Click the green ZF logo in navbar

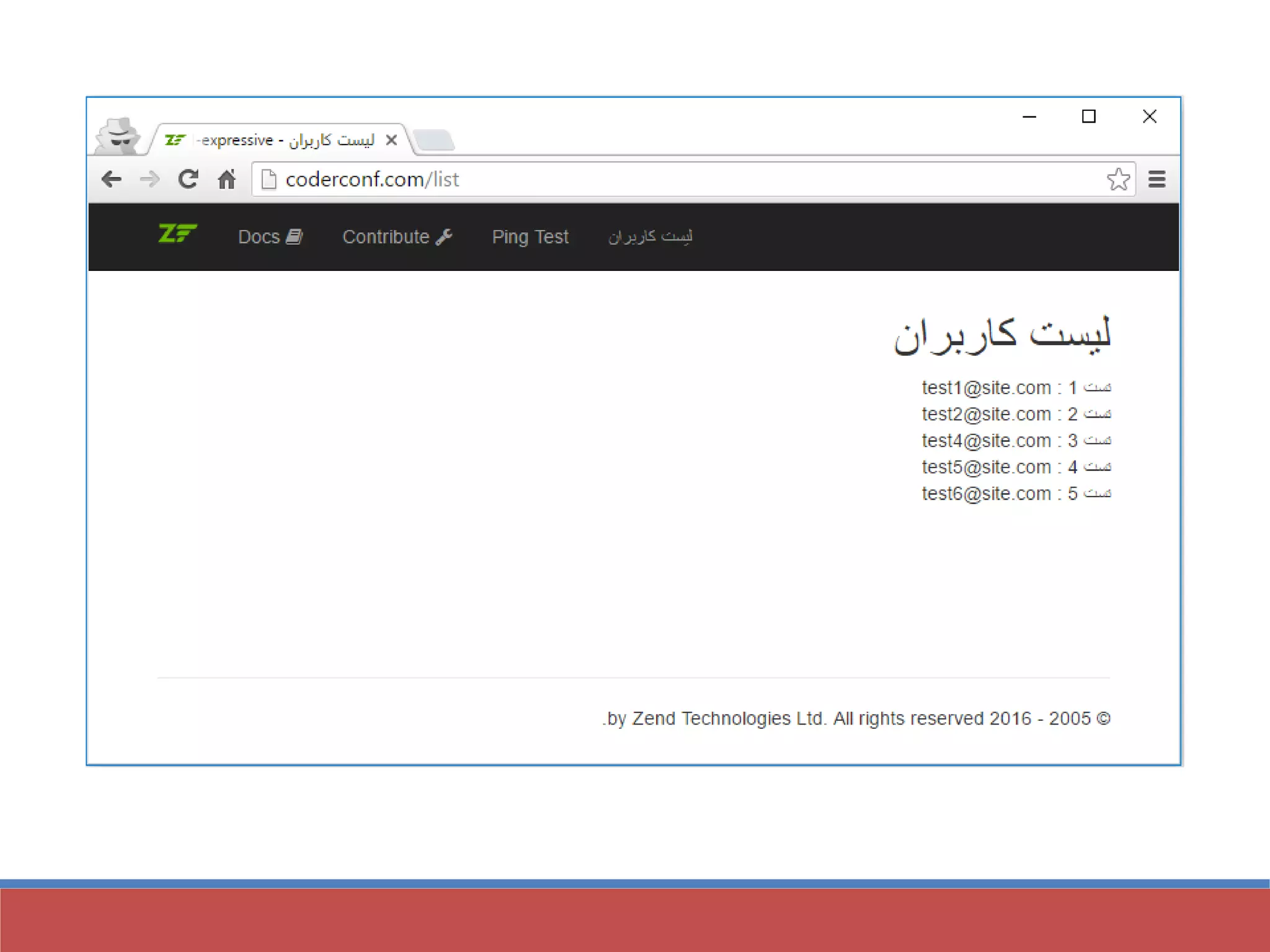point(177,234)
